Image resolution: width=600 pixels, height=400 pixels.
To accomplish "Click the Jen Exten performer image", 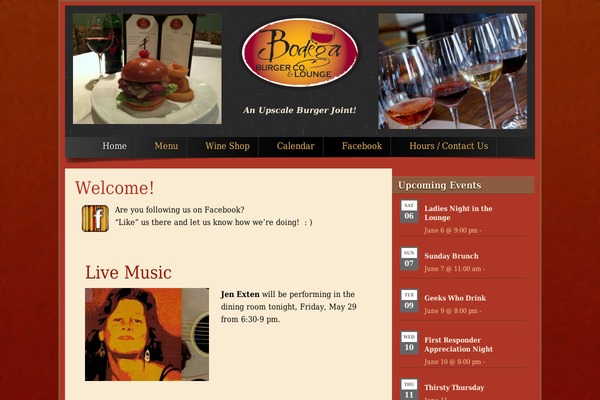I will pos(147,335).
